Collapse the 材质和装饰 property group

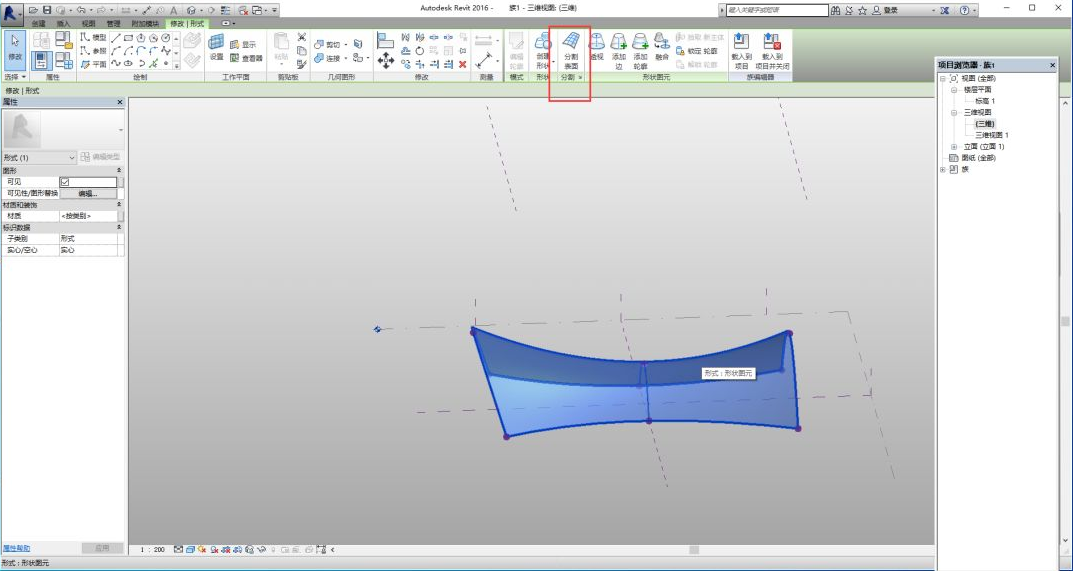point(120,204)
